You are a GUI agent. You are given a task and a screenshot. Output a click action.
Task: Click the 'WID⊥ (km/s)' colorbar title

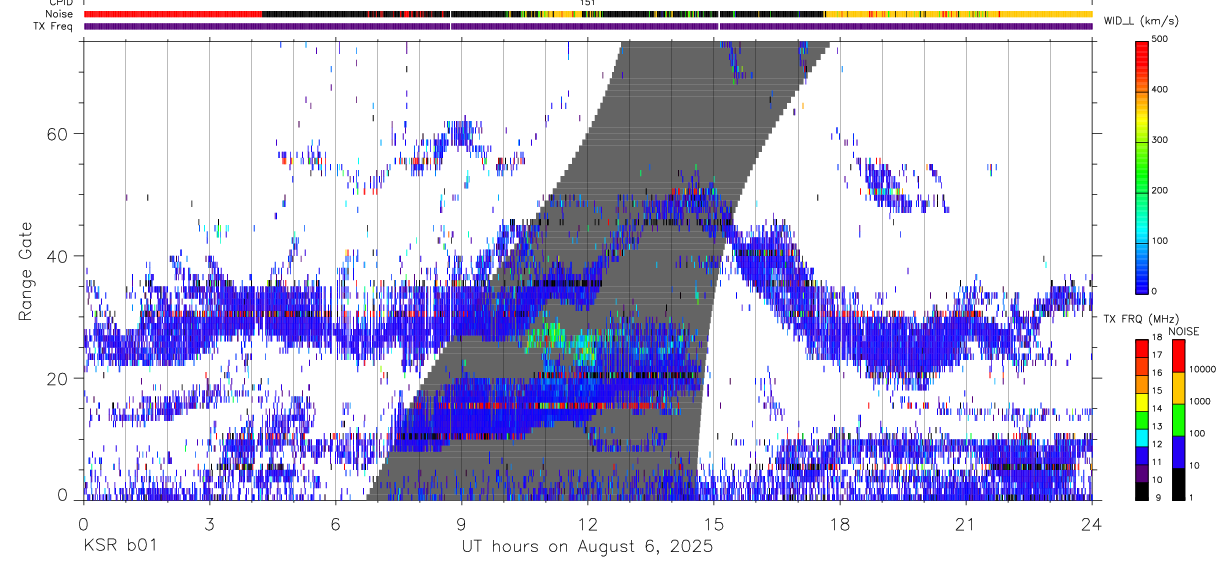[1141, 20]
